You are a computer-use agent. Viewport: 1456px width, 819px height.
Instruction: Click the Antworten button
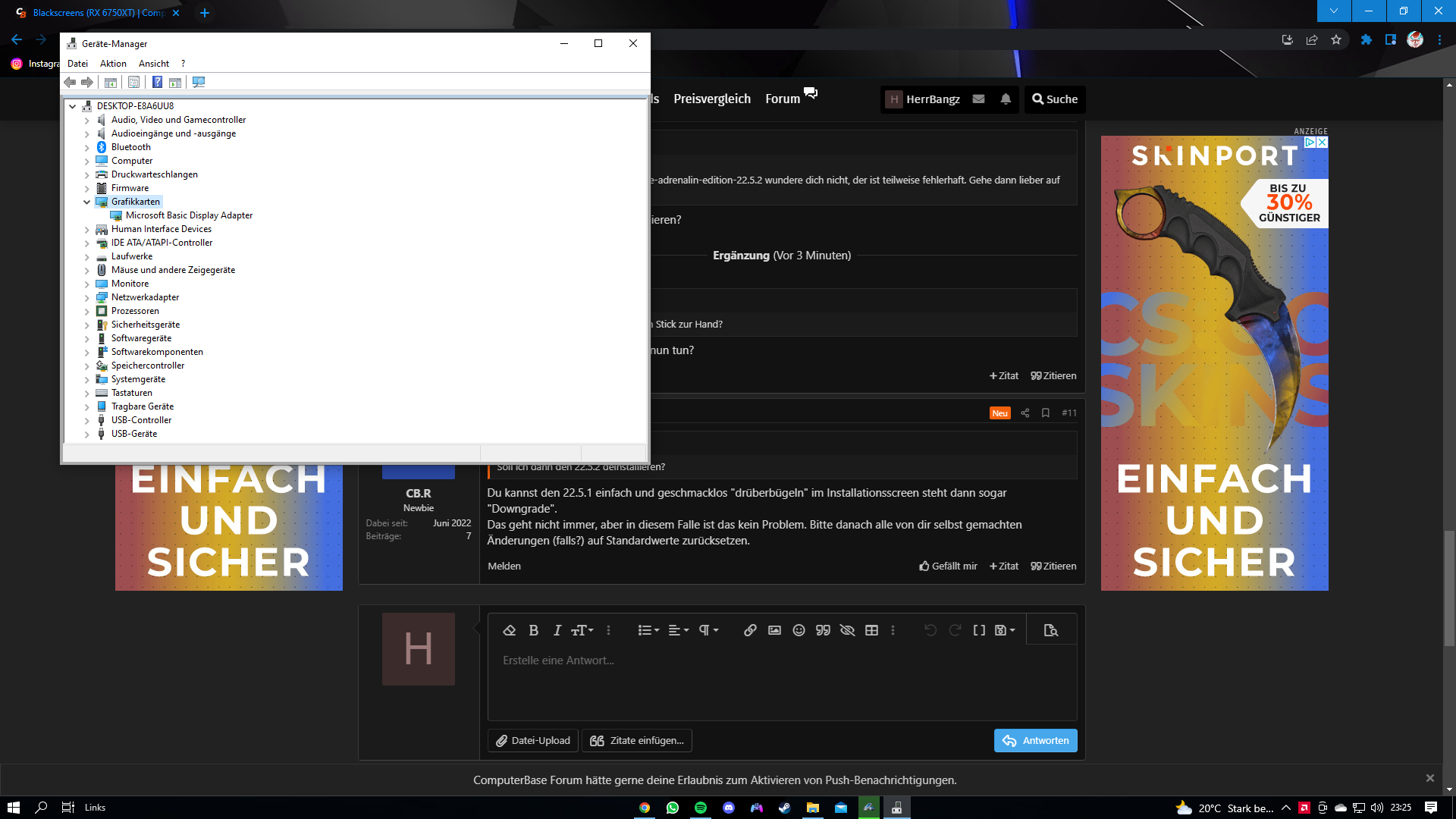1035,740
